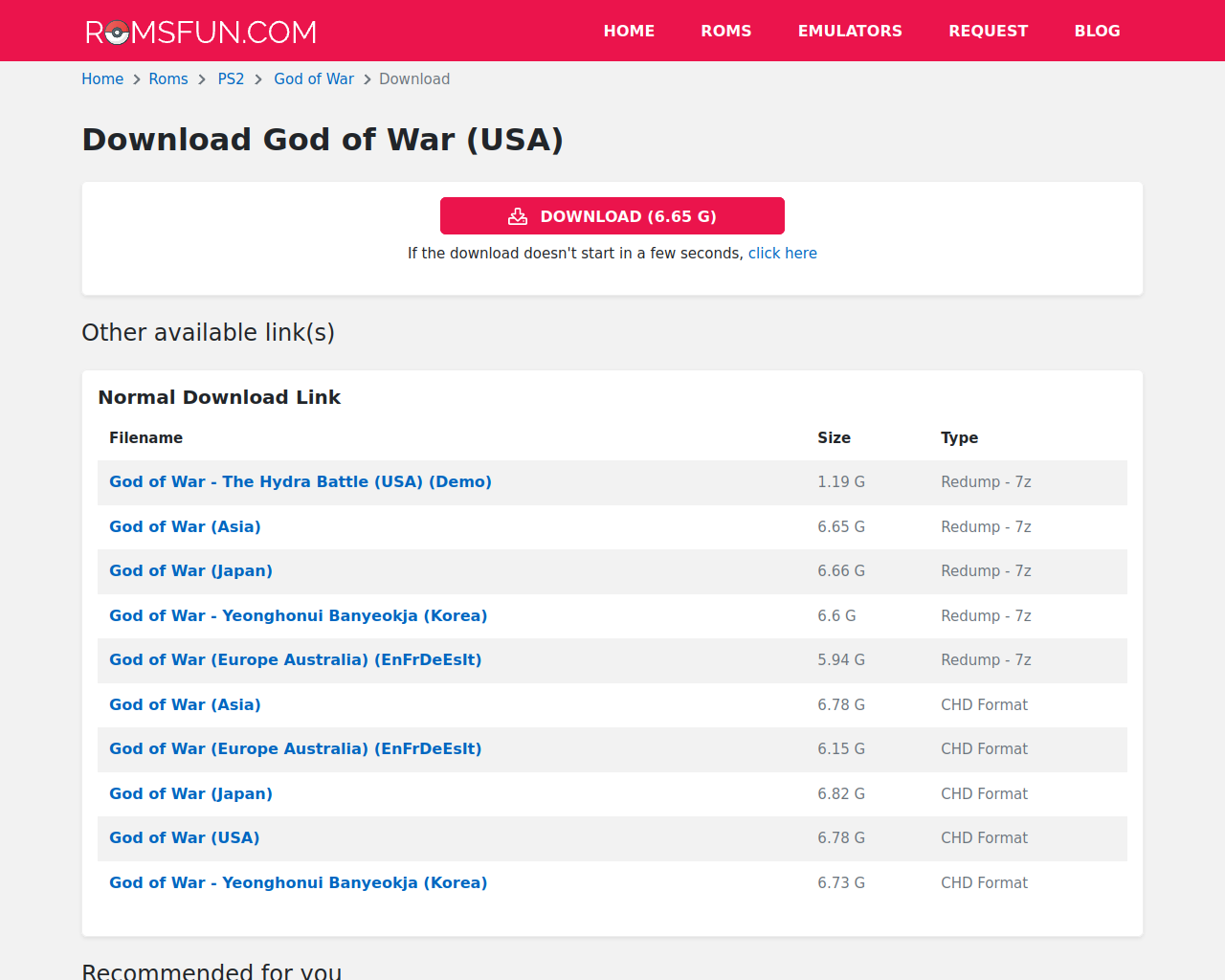The image size is (1225, 980).
Task: Click the Size column header
Action: (x=834, y=438)
